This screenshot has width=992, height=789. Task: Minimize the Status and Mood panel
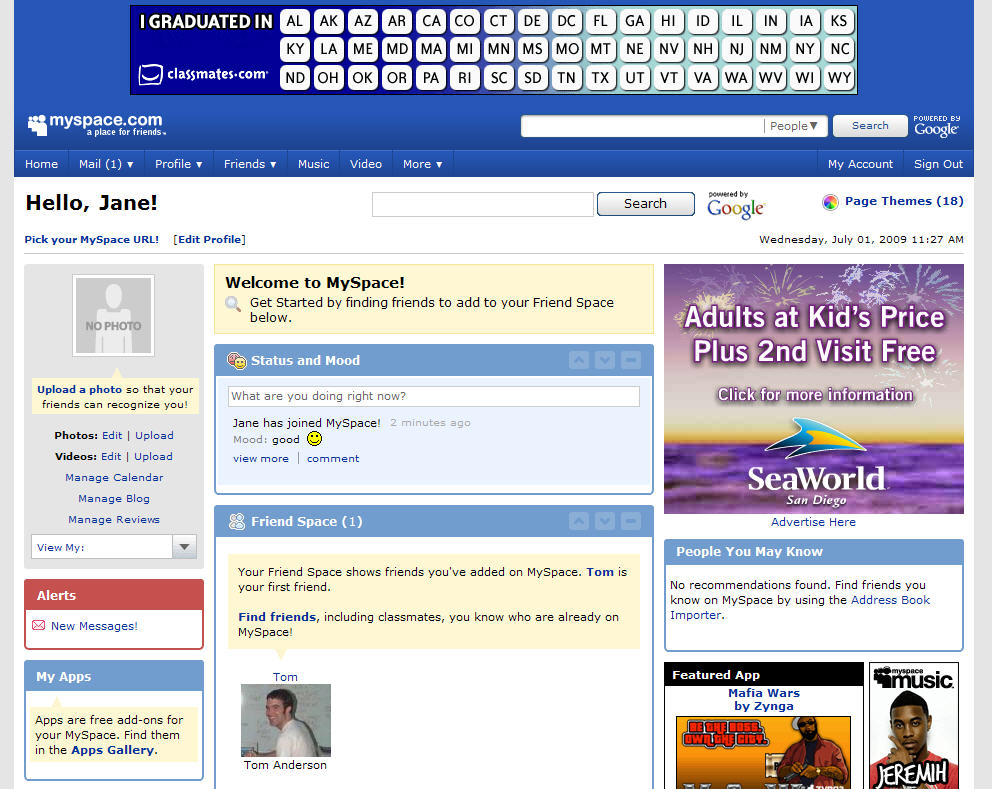click(631, 360)
